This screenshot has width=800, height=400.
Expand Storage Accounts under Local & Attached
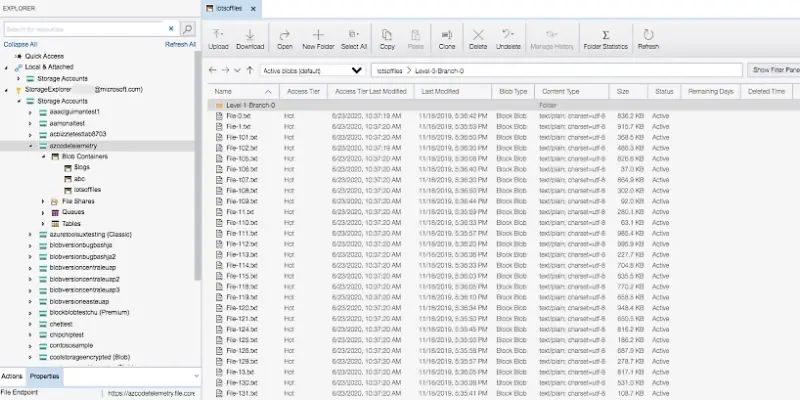coord(18,79)
